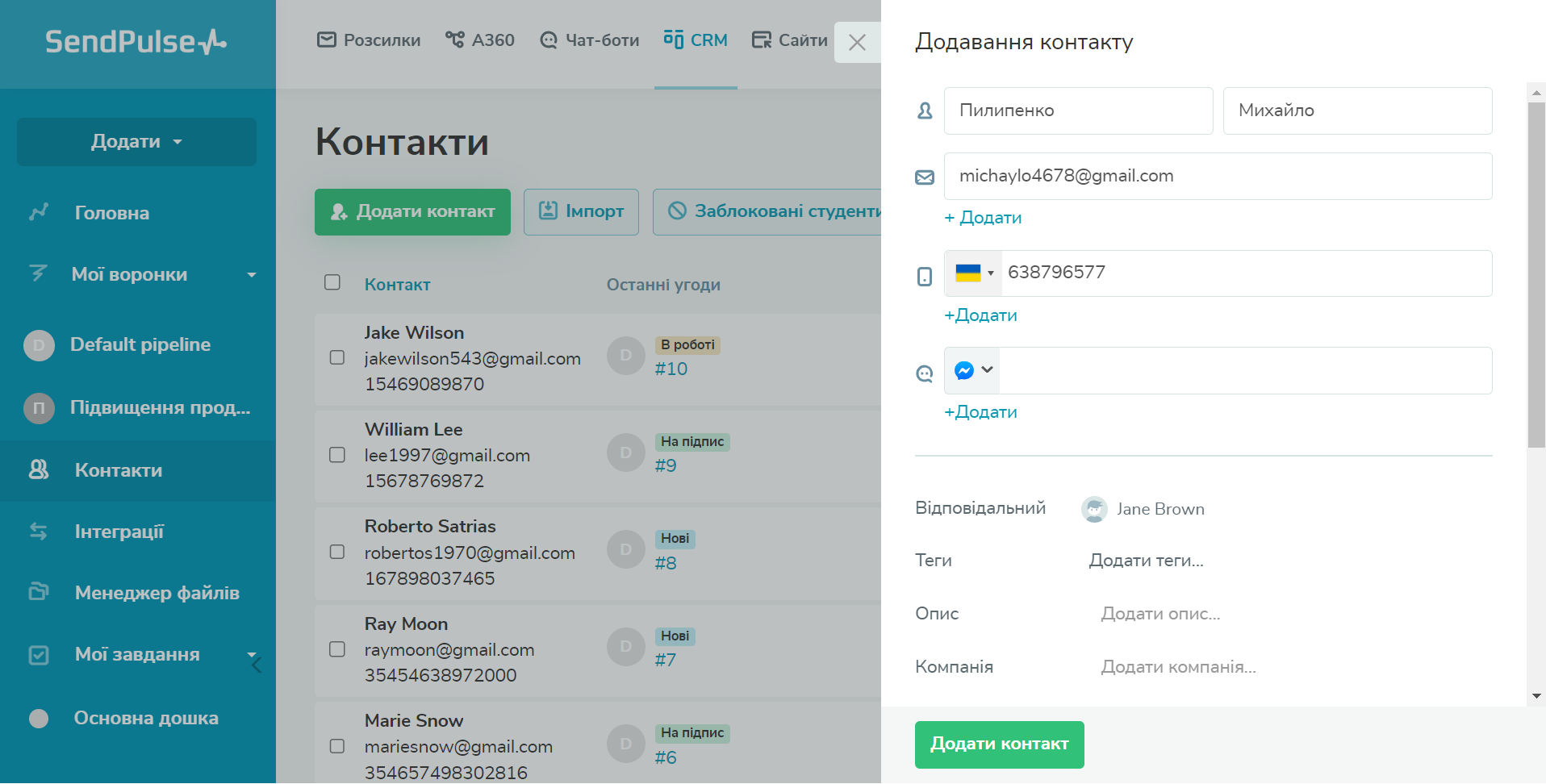Click the green Додати контакт submit button
This screenshot has height=784, width=1546.
999,744
